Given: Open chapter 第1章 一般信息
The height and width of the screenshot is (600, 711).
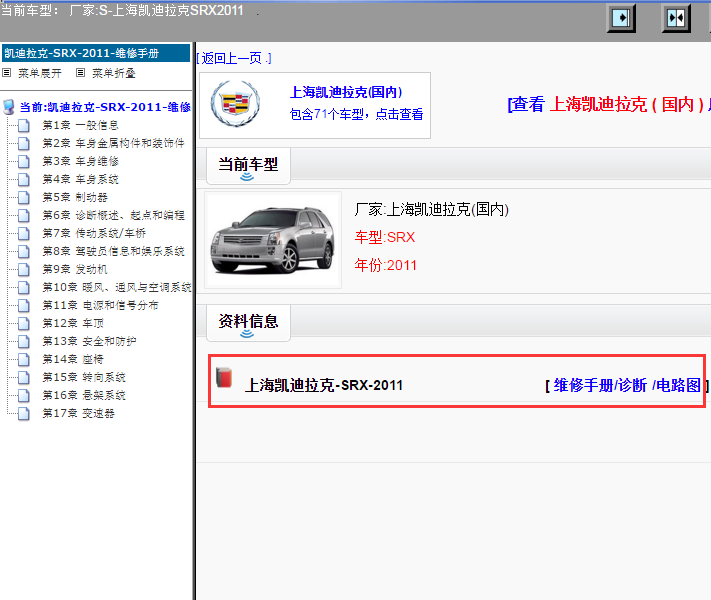Looking at the screenshot, I should click(80, 125).
